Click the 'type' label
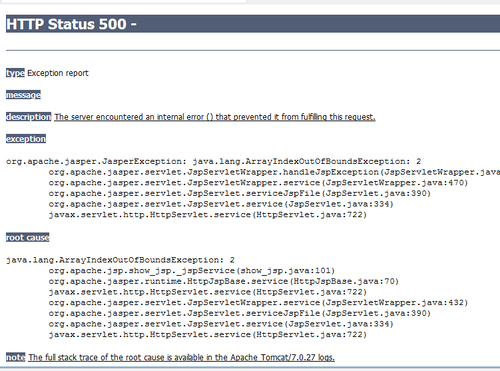 tap(15, 73)
